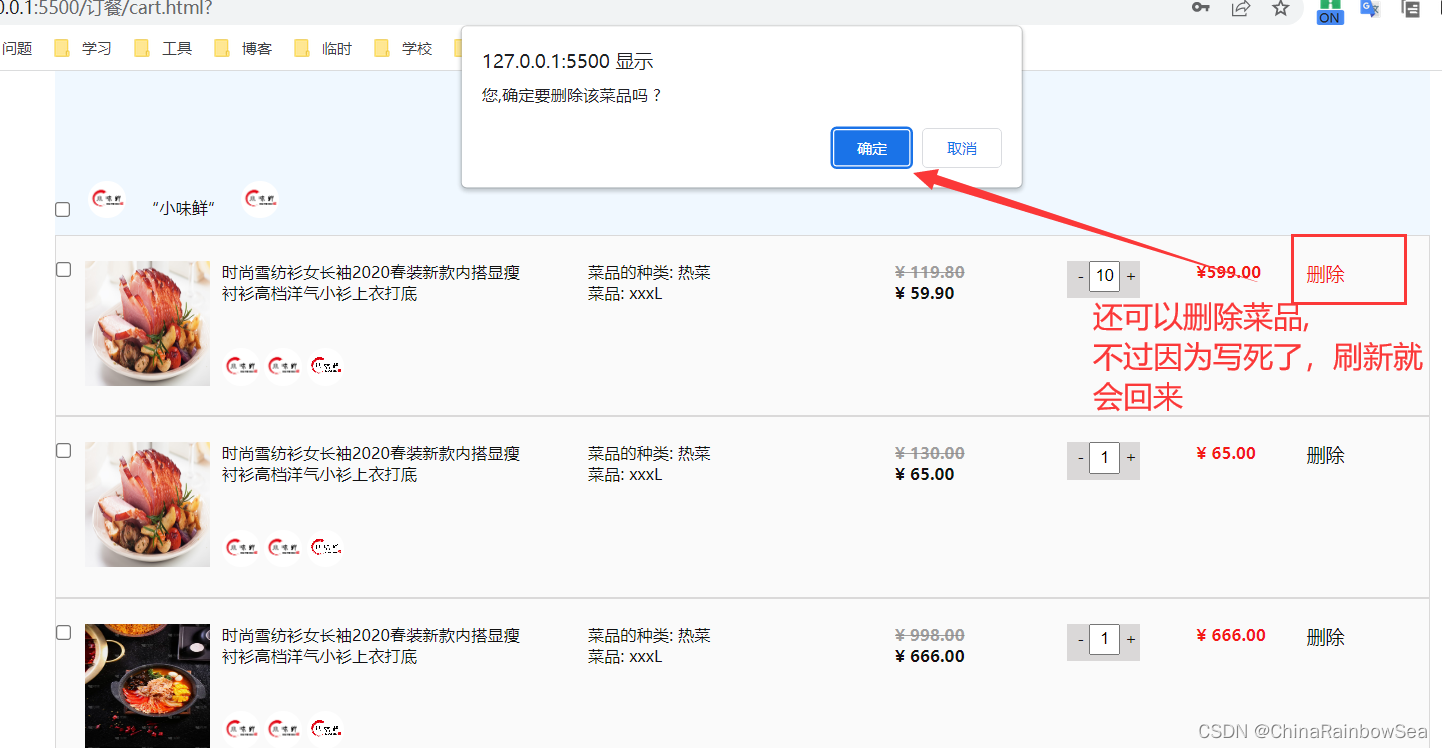Click third badge icon under ¥ 65.00 dish
The image size is (1442, 748).
(x=326, y=548)
